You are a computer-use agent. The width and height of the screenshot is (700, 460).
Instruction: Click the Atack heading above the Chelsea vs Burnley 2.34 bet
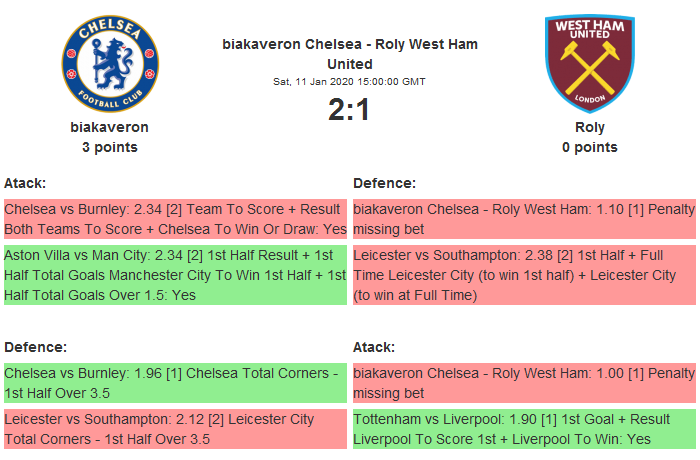pos(25,183)
